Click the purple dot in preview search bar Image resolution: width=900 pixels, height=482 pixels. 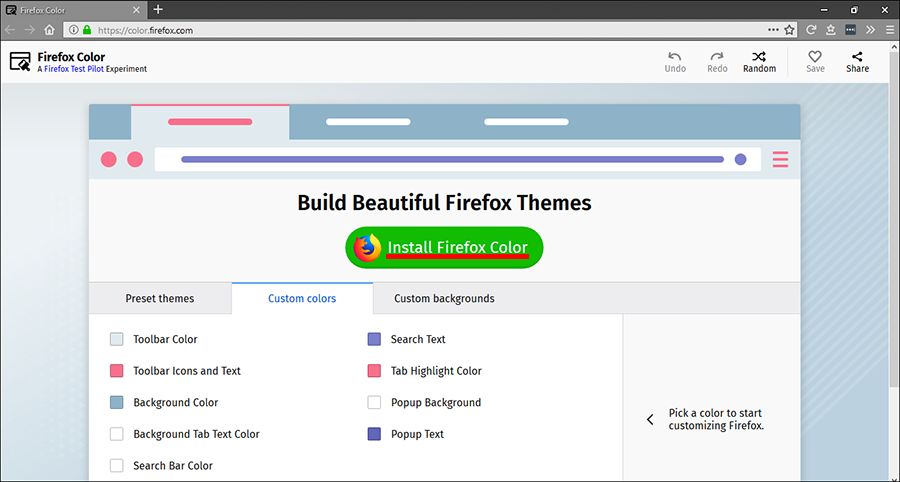point(740,159)
